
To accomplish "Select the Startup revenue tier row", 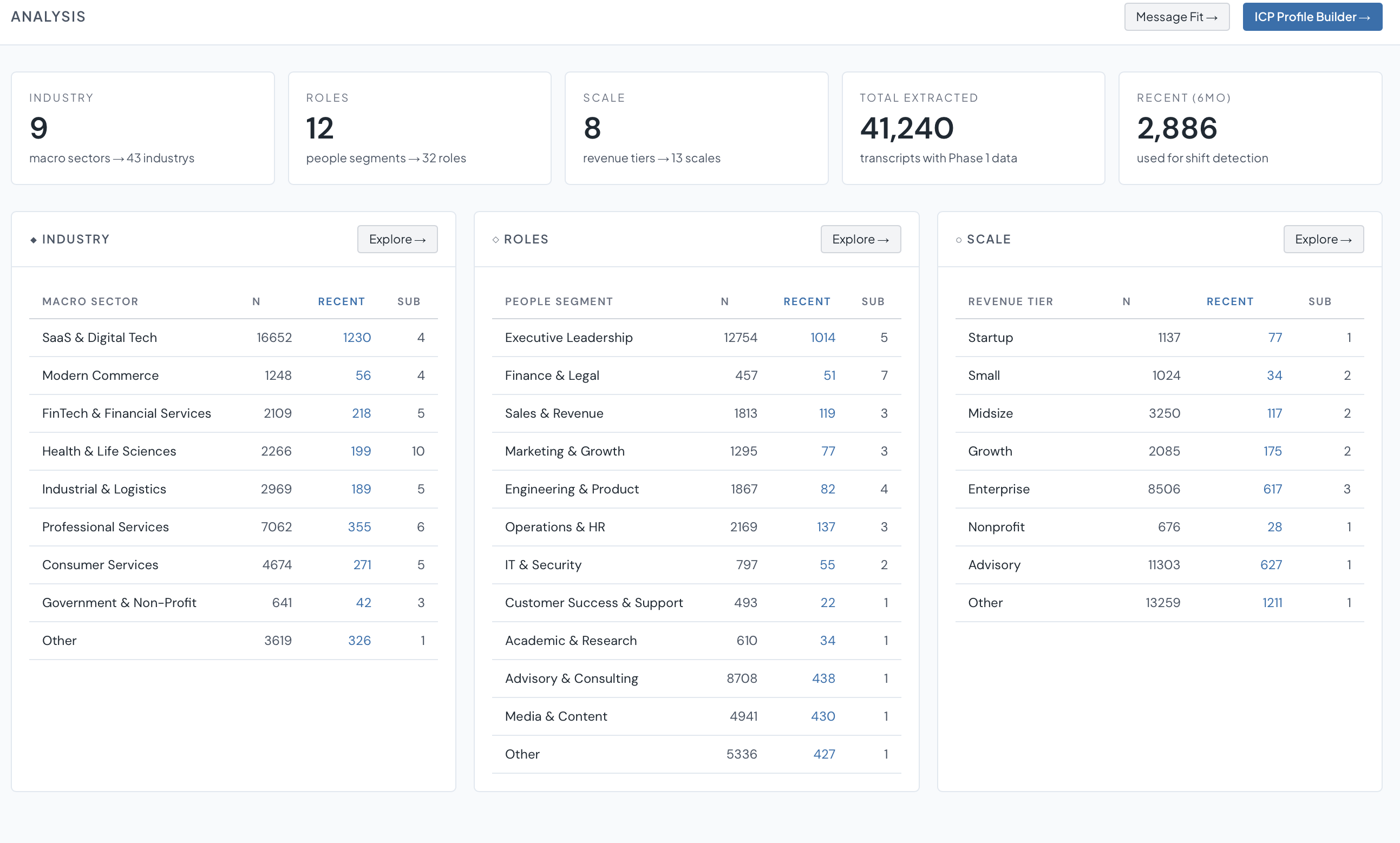I will point(1159,338).
